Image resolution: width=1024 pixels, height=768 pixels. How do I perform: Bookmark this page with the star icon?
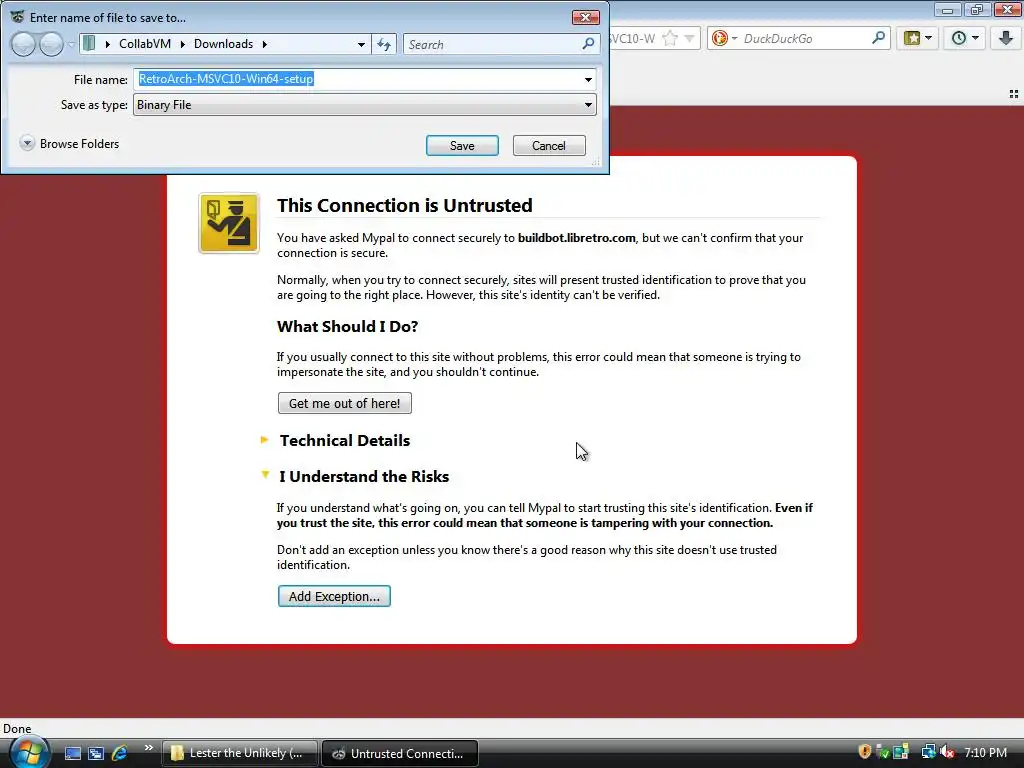[x=669, y=39]
